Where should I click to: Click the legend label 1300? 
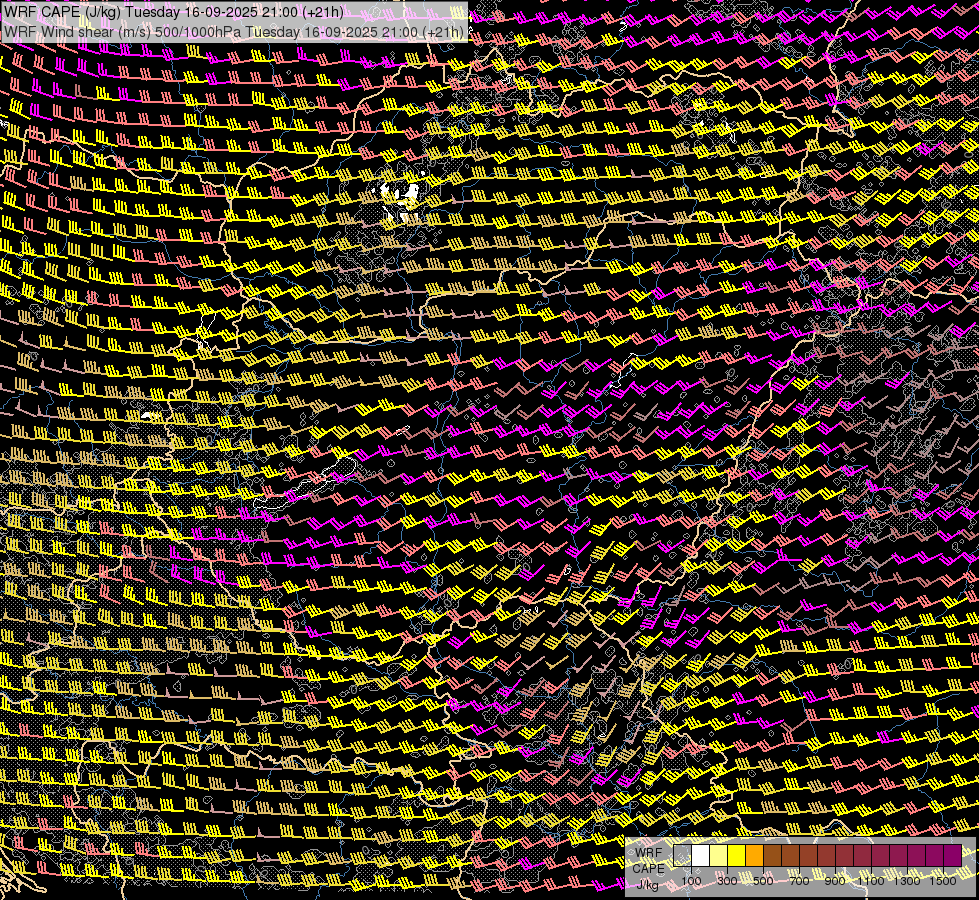pos(907,881)
